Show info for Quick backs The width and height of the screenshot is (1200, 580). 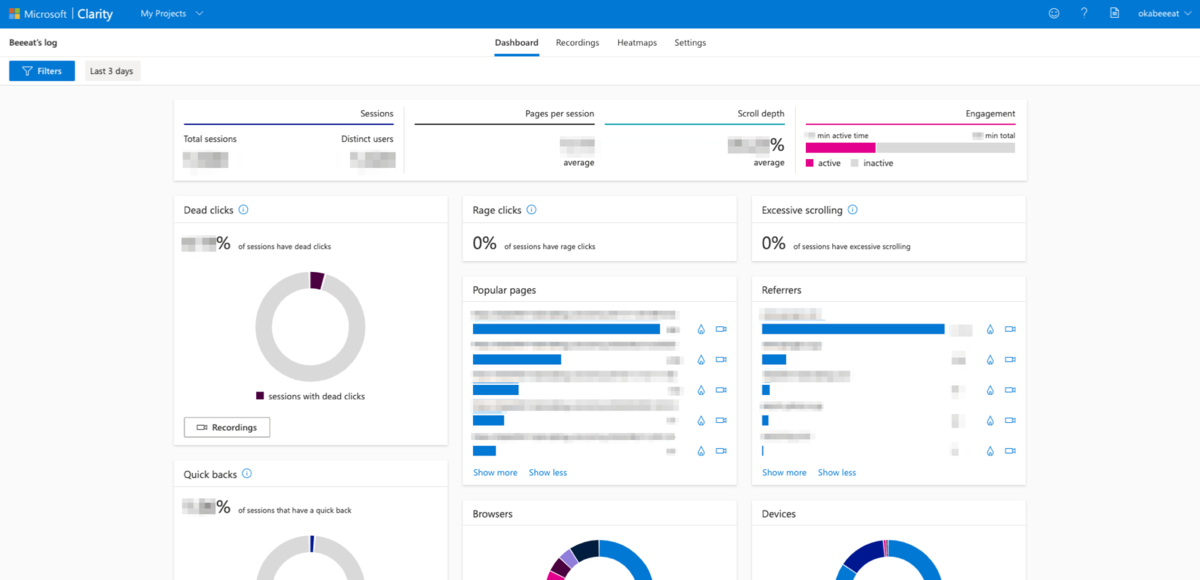[246, 474]
